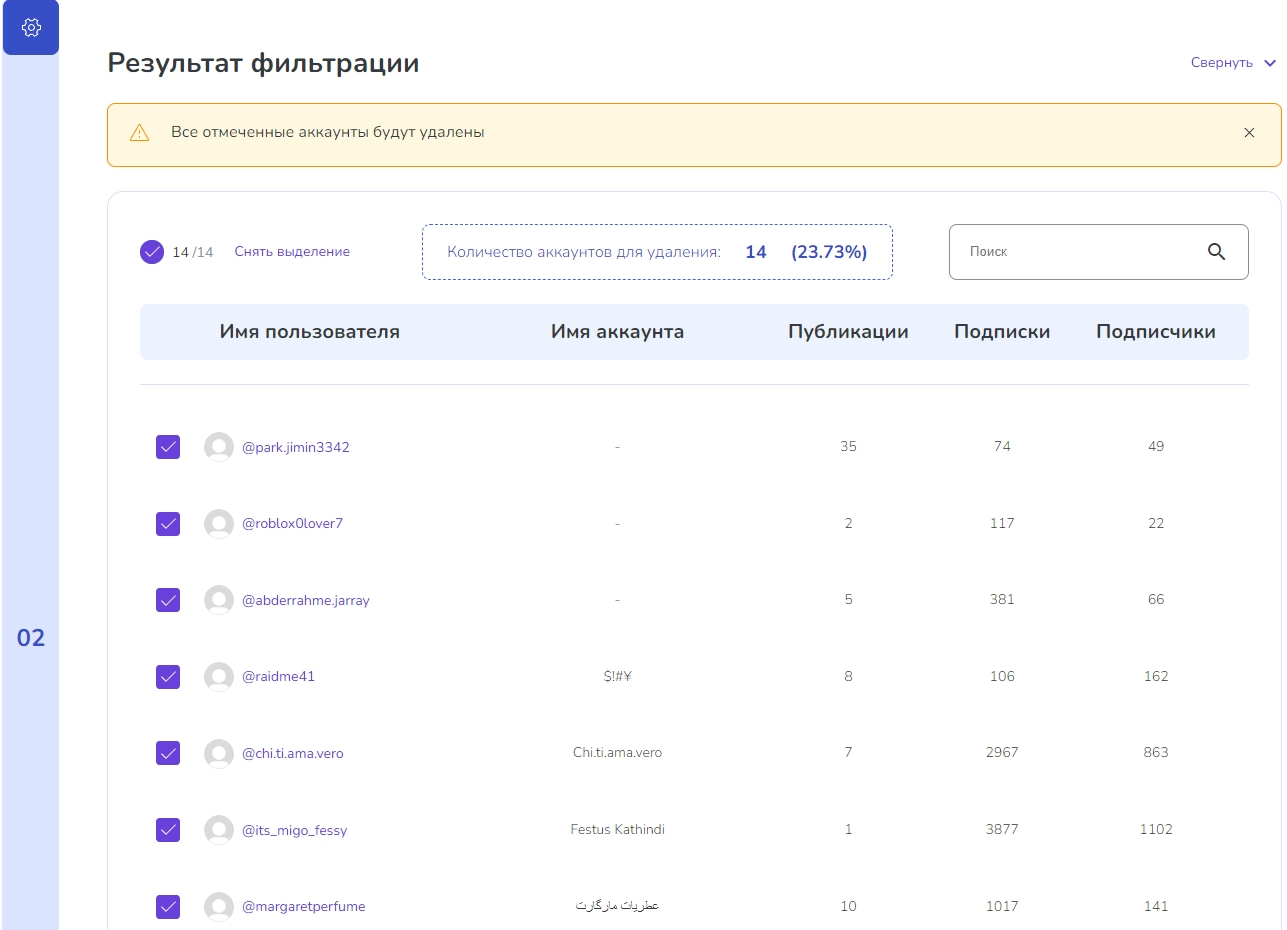Click the Публикации column header
The height and width of the screenshot is (930, 1287).
click(x=848, y=332)
